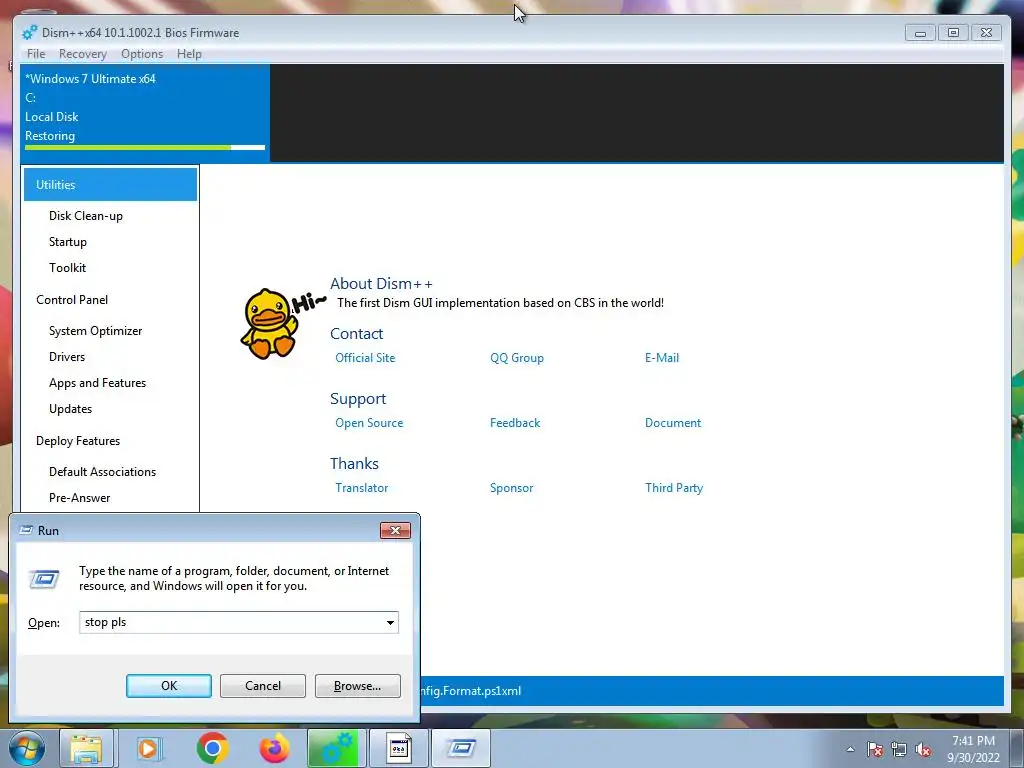This screenshot has width=1024, height=768.
Task: Open the Open Source link
Action: 369,423
